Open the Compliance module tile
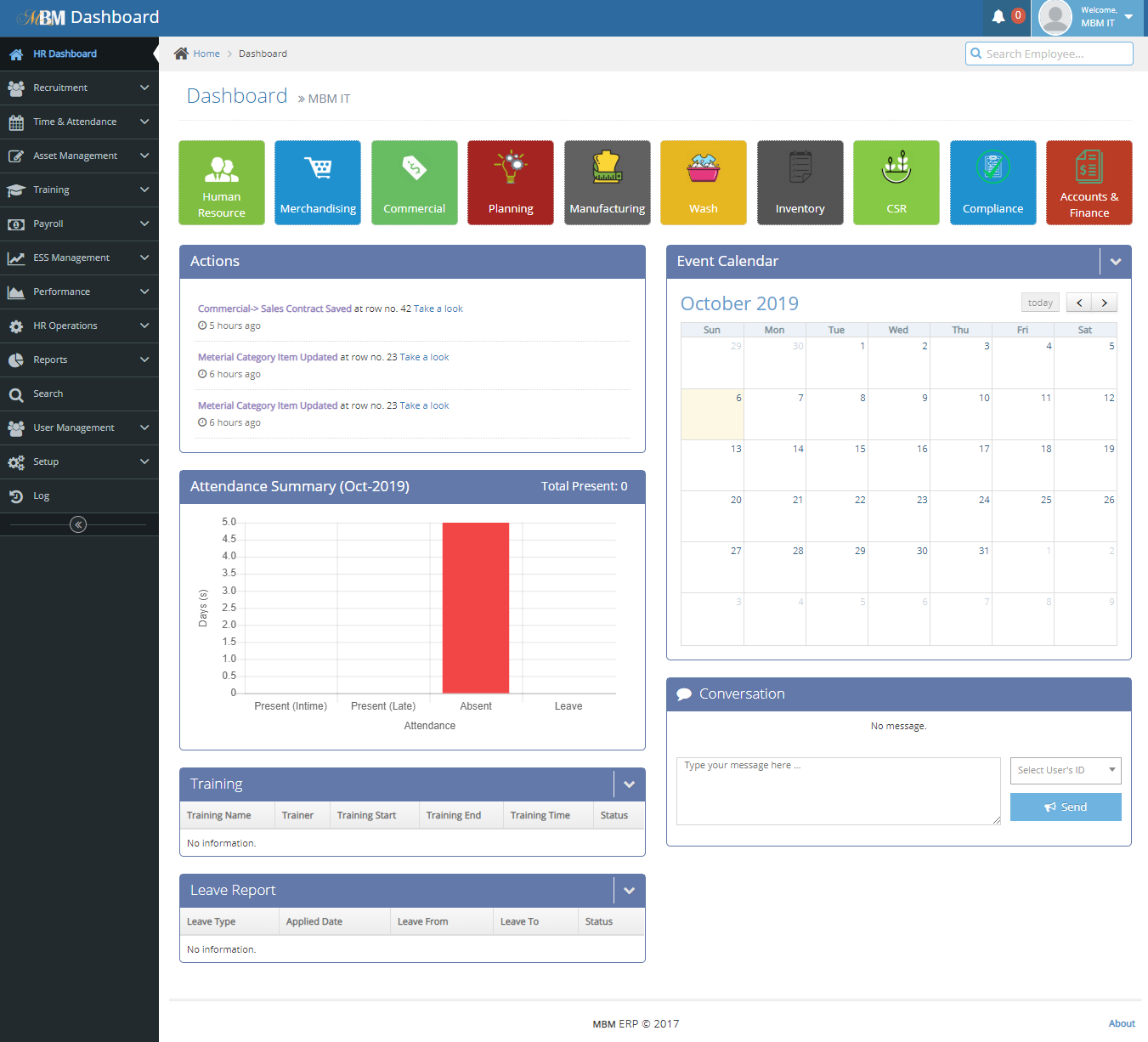This screenshot has height=1042, width=1148. click(992, 183)
